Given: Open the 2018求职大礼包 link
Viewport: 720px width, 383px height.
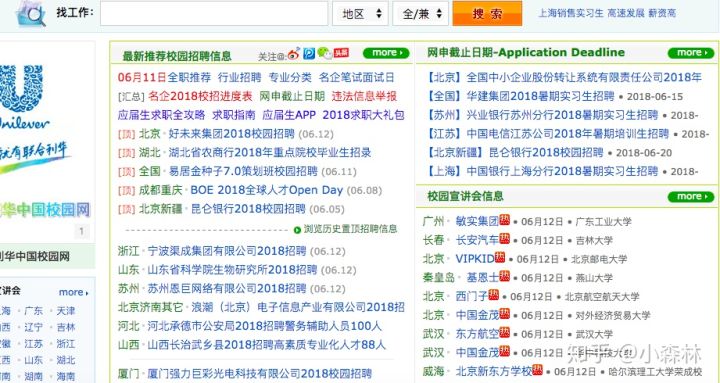Looking at the screenshot, I should pyautogui.click(x=364, y=115).
